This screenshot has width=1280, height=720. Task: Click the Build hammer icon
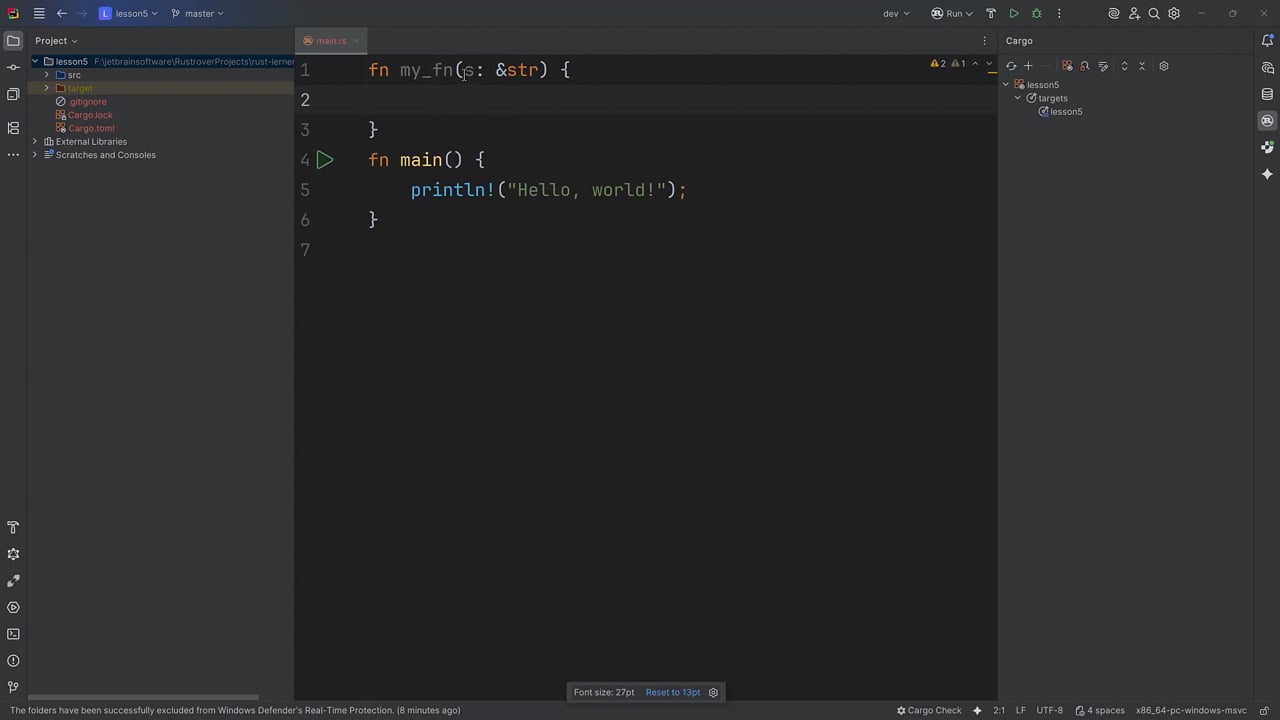[991, 13]
